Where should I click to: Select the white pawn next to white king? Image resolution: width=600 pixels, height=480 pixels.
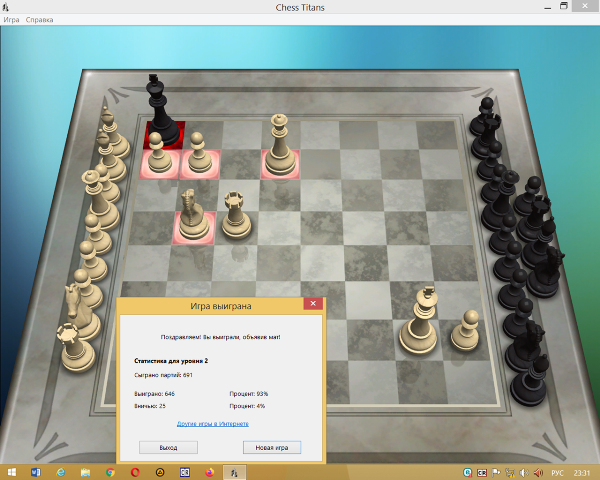(x=464, y=330)
